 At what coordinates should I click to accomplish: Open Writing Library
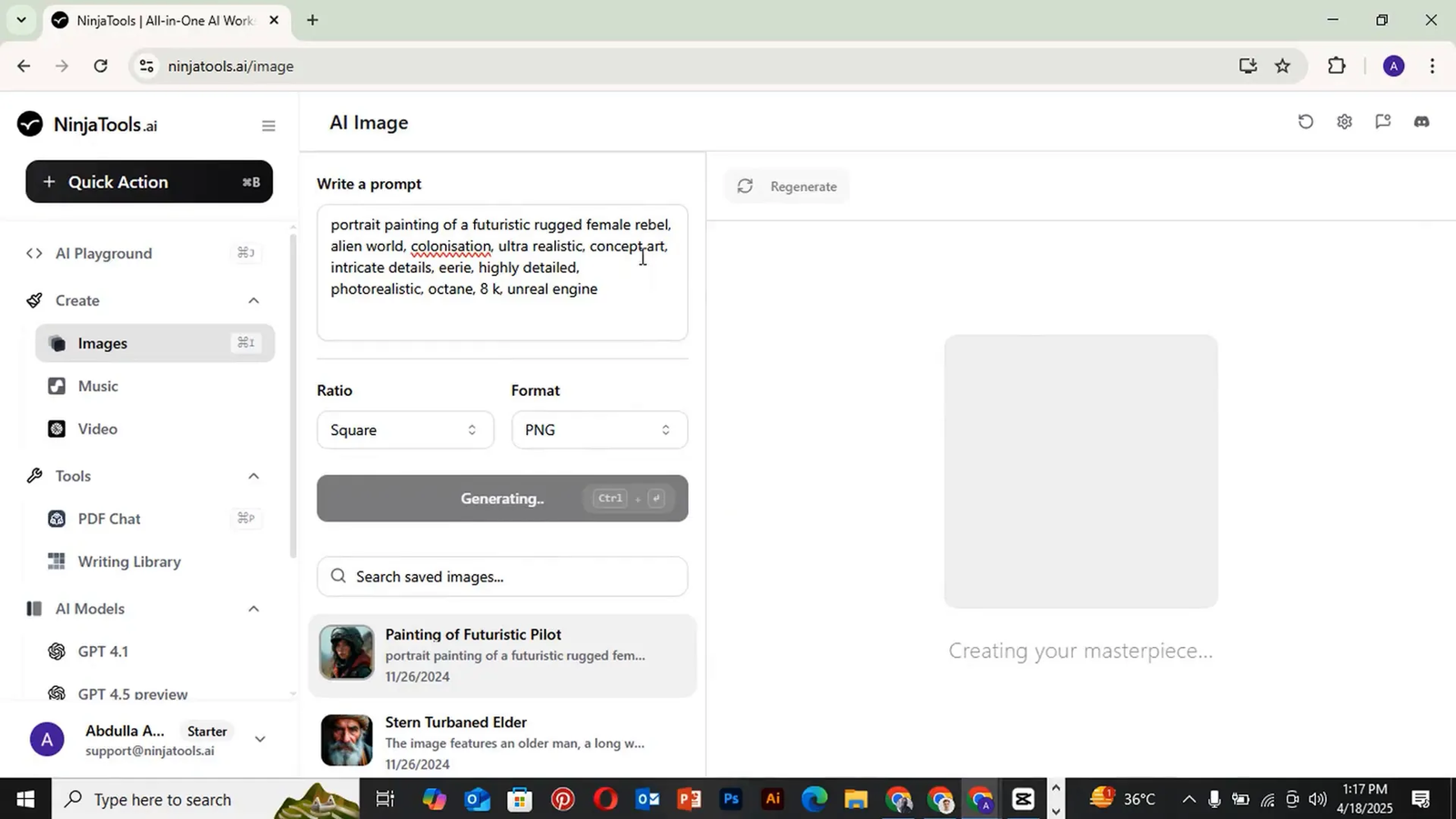pos(129,561)
